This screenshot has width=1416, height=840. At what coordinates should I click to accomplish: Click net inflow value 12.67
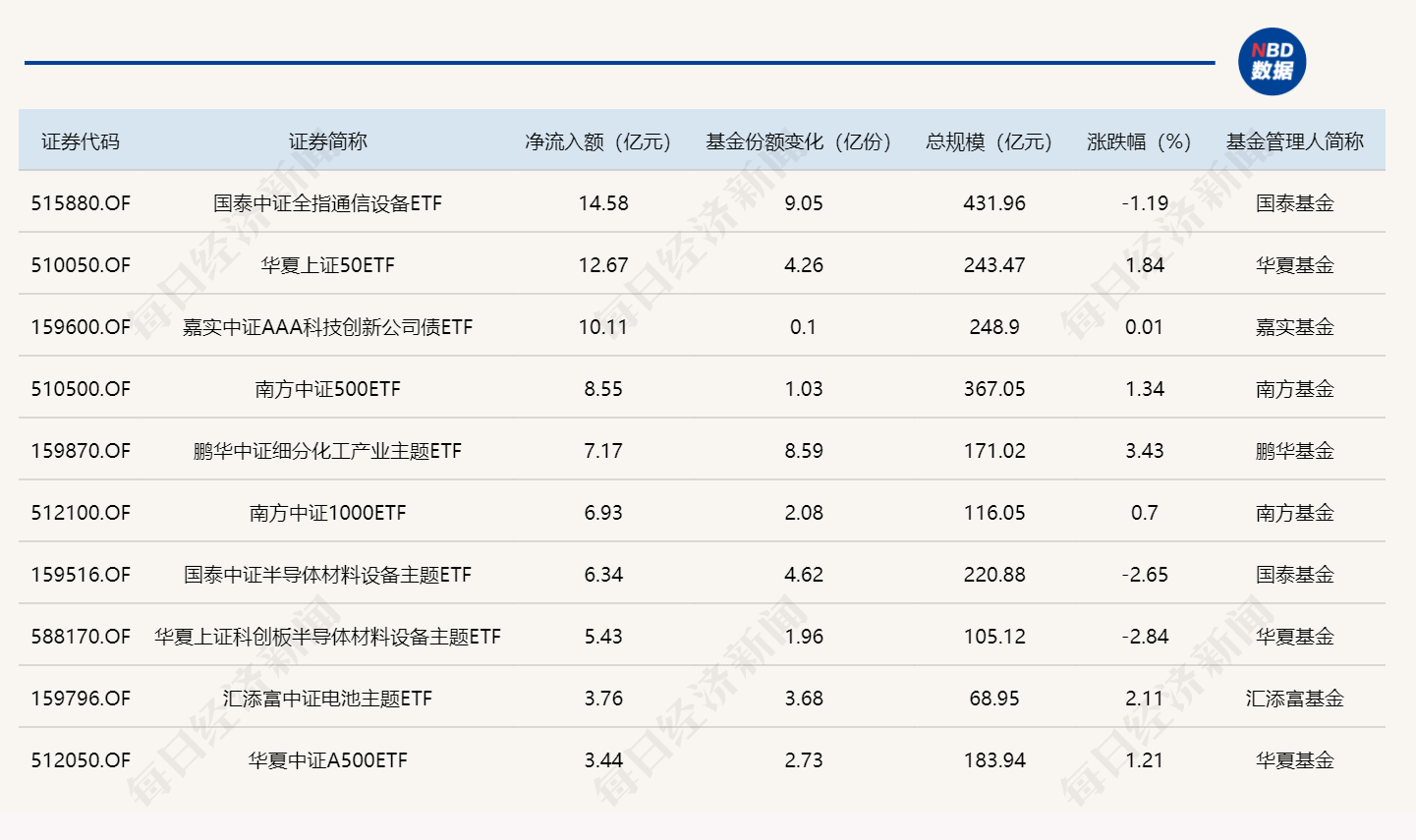pos(603,265)
